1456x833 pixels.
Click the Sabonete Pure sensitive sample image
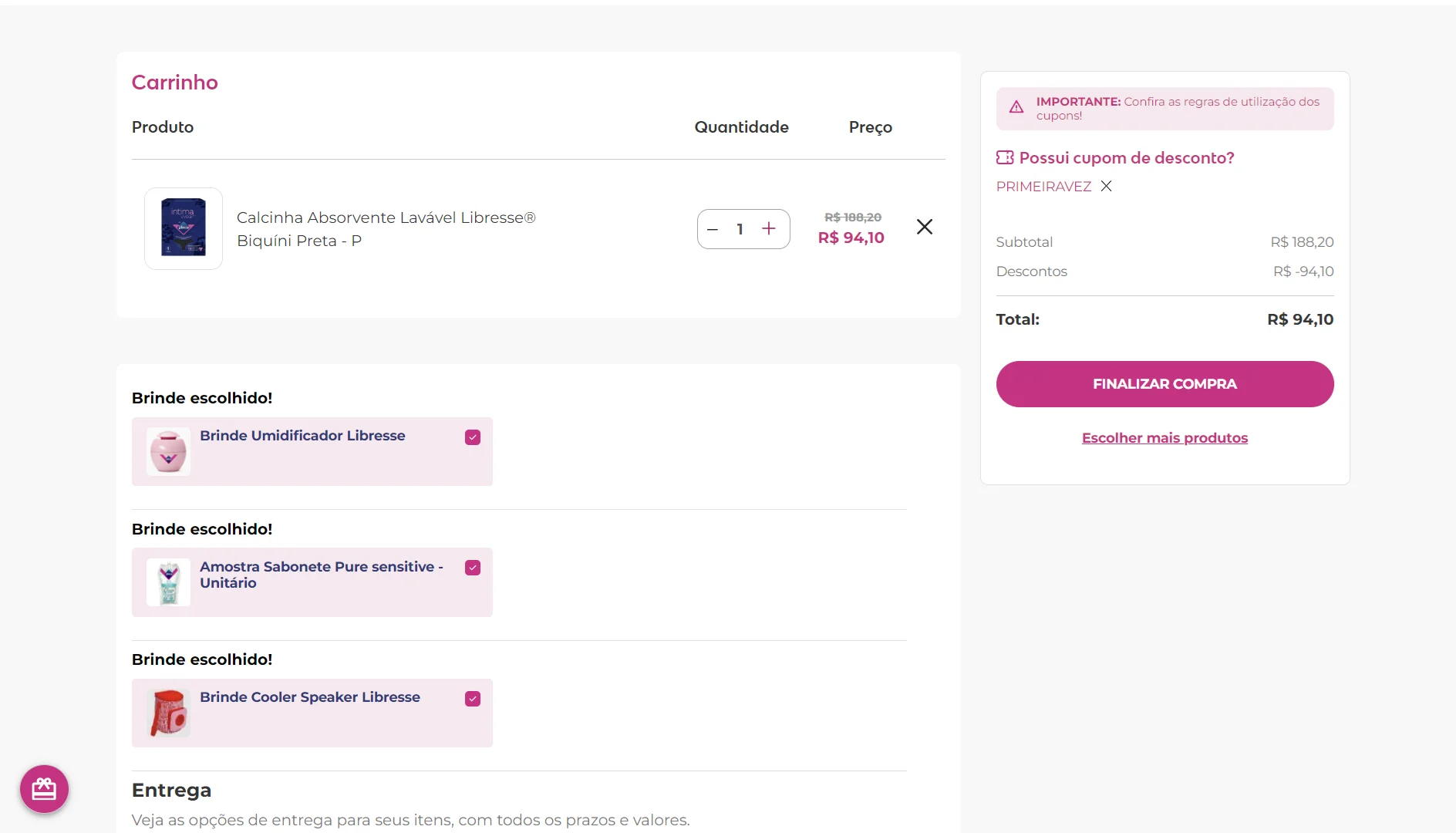168,582
